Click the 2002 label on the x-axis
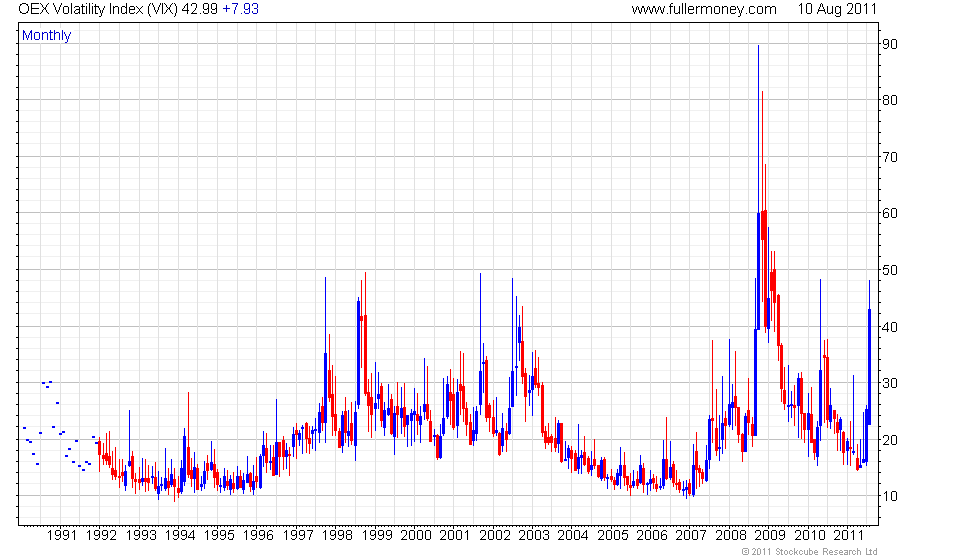The width and height of the screenshot is (960, 560). point(495,536)
